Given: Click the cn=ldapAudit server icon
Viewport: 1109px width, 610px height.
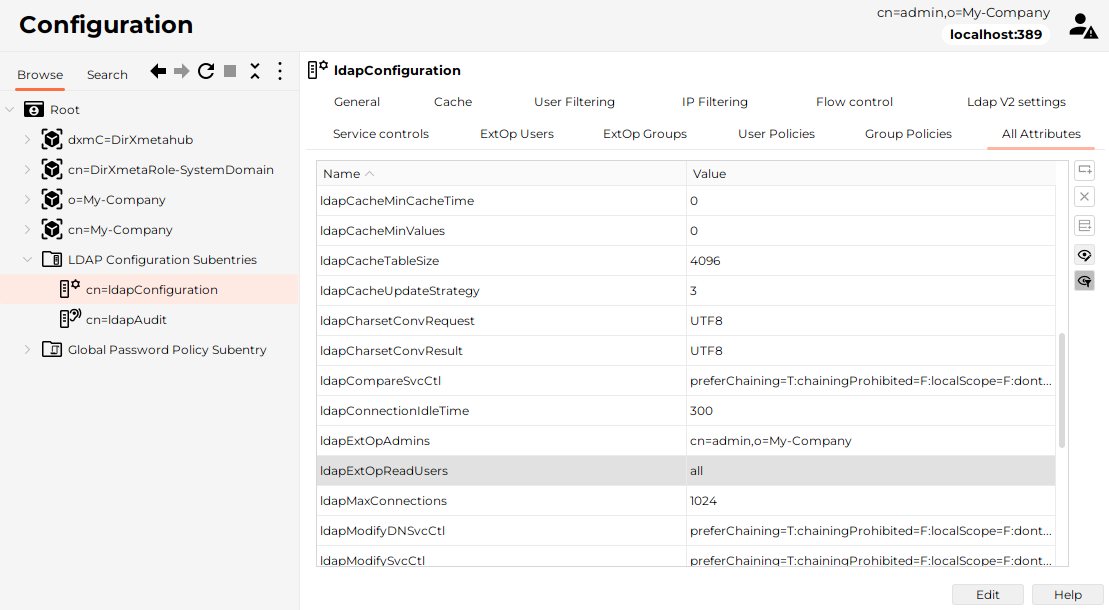Looking at the screenshot, I should click(x=70, y=318).
